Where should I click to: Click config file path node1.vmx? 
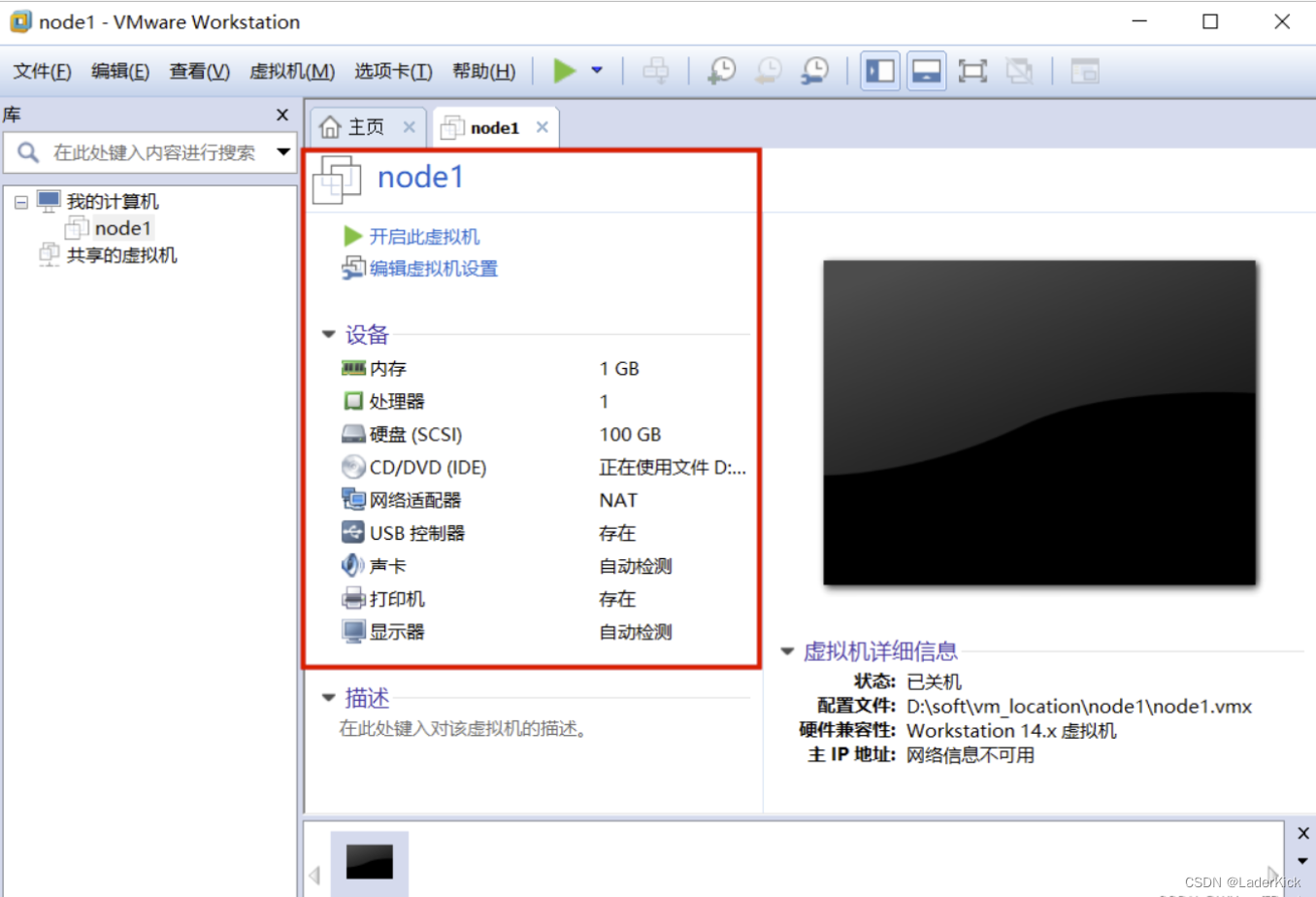click(x=1079, y=707)
